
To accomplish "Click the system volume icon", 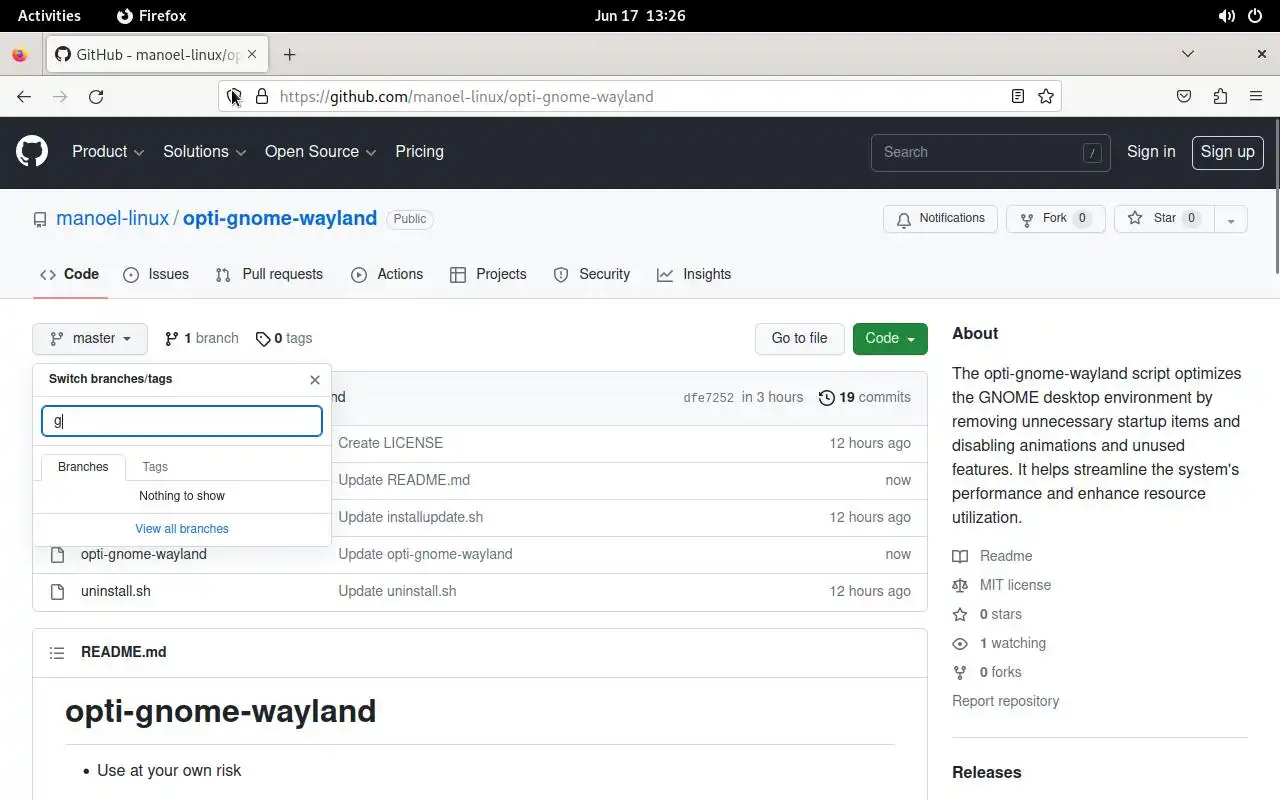I will [1226, 15].
